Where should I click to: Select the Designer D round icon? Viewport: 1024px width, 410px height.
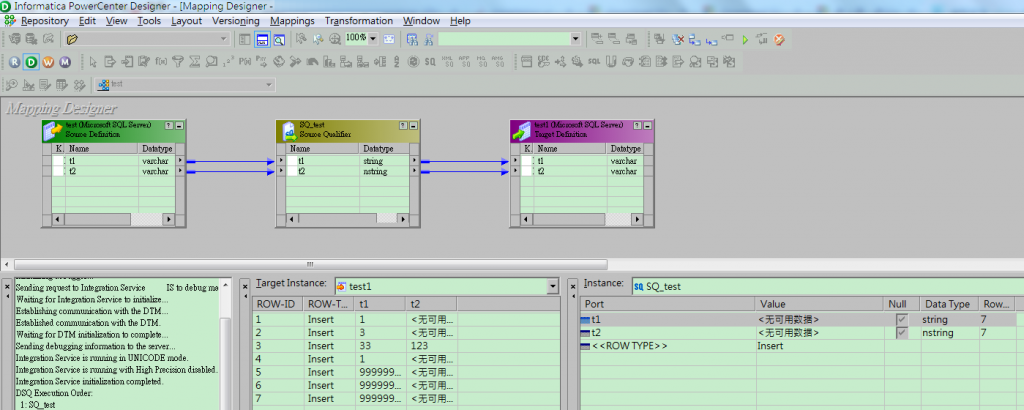(x=31, y=62)
